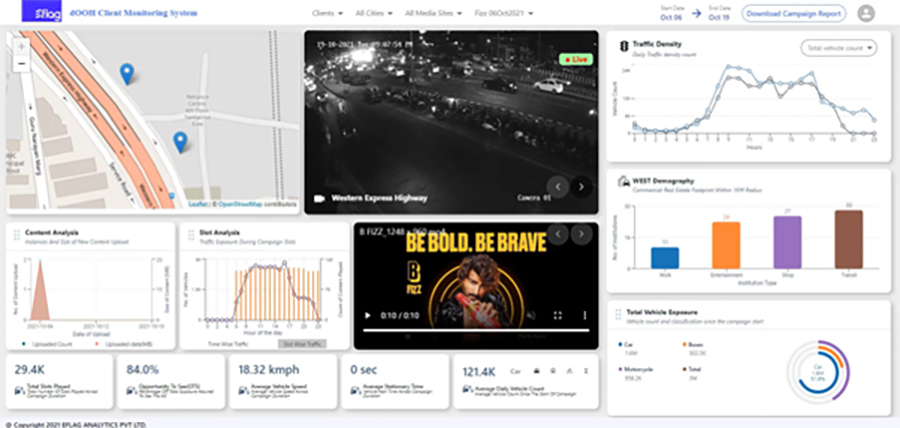
Task: Switch to Slot Wise Traffic view
Action: (302, 344)
